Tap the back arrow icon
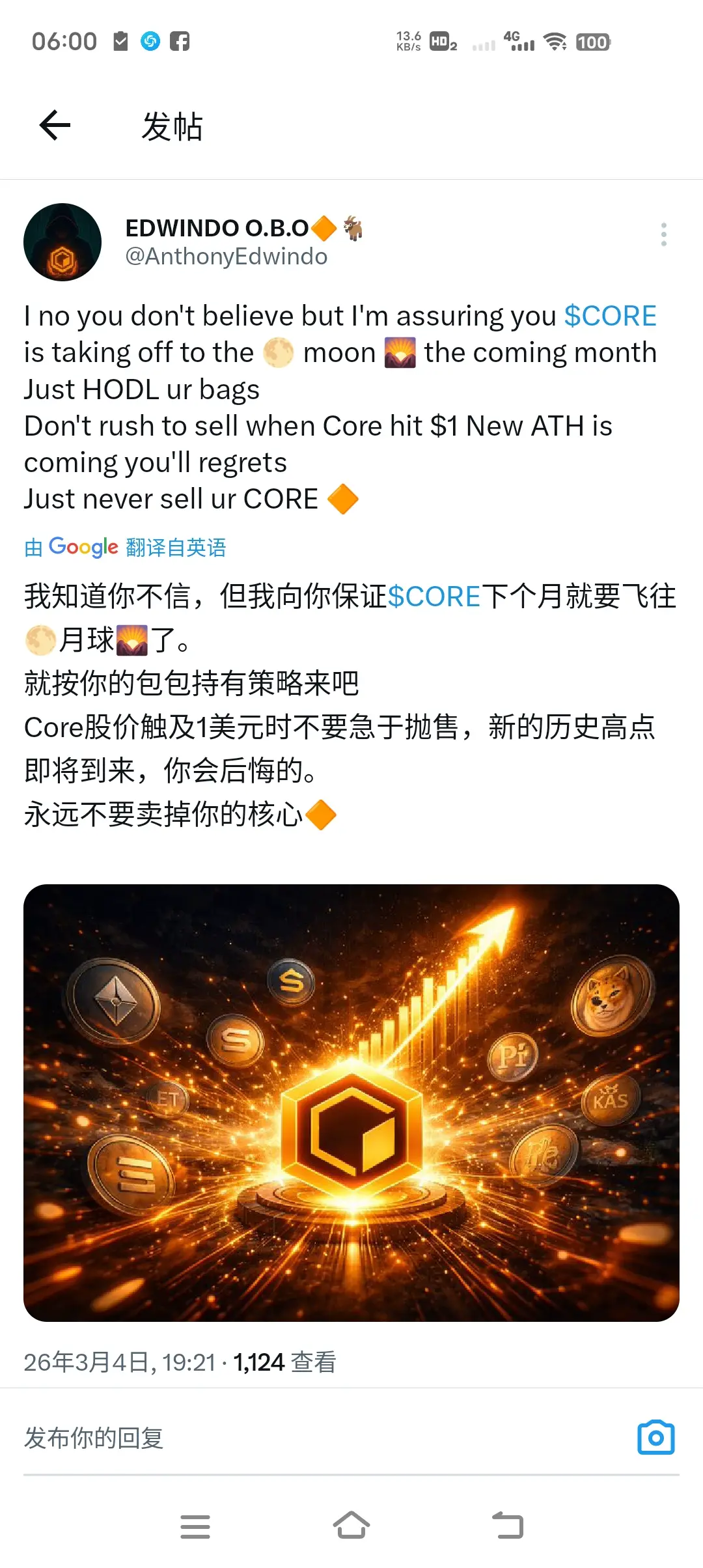This screenshot has width=703, height=1568. pos(55,125)
